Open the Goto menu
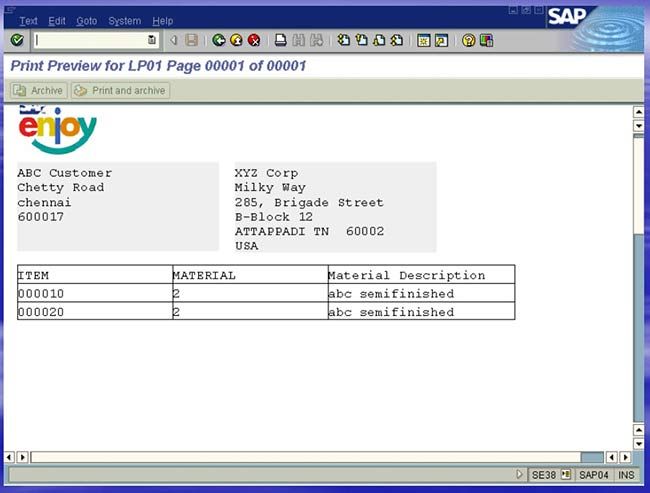650x493 pixels. coord(87,21)
